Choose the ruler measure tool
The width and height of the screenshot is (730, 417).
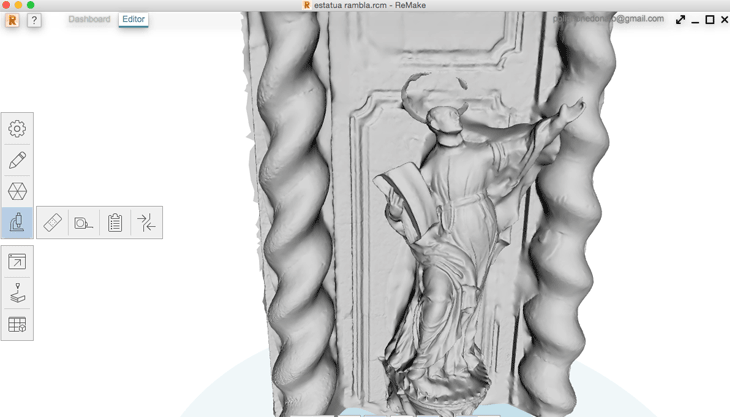[52, 222]
